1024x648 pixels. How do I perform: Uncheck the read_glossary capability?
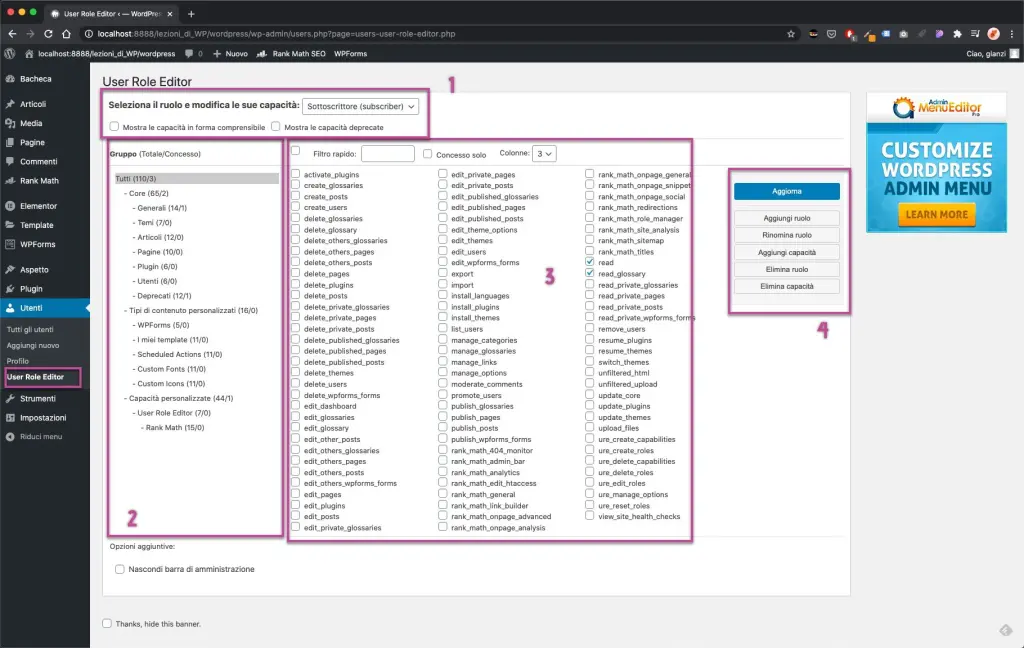[x=590, y=273]
